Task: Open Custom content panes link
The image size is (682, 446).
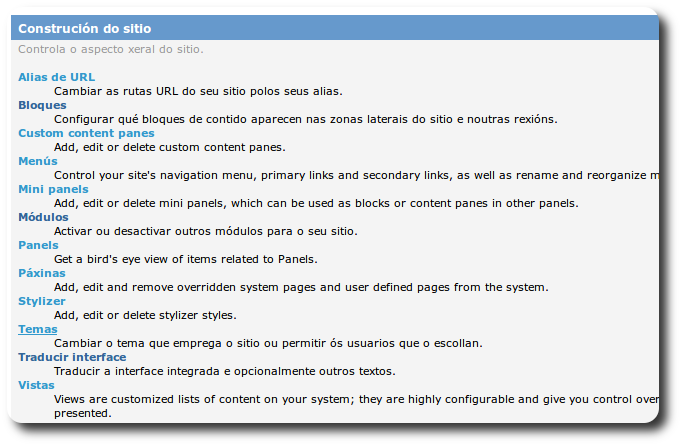Action: pos(86,133)
